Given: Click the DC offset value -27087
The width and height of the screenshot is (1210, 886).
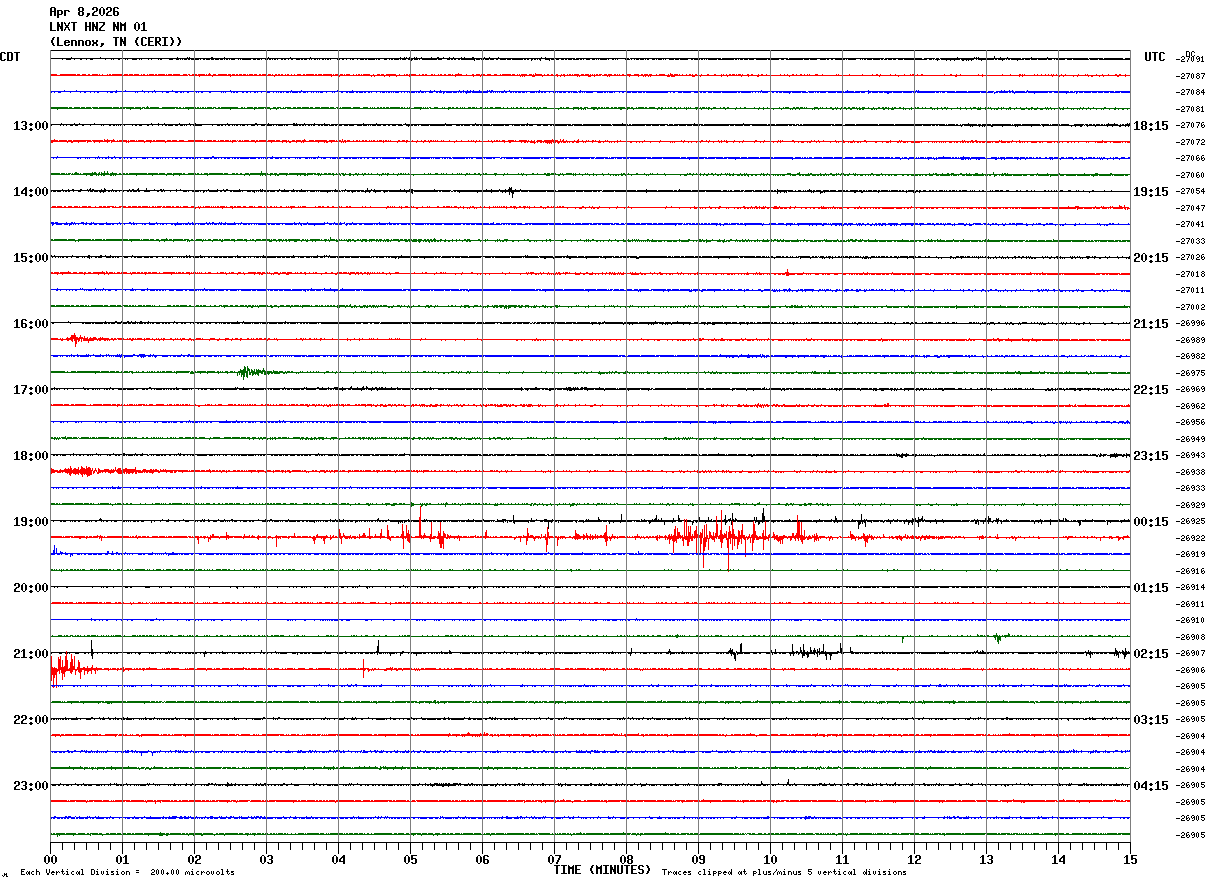Looking at the screenshot, I should (1190, 76).
